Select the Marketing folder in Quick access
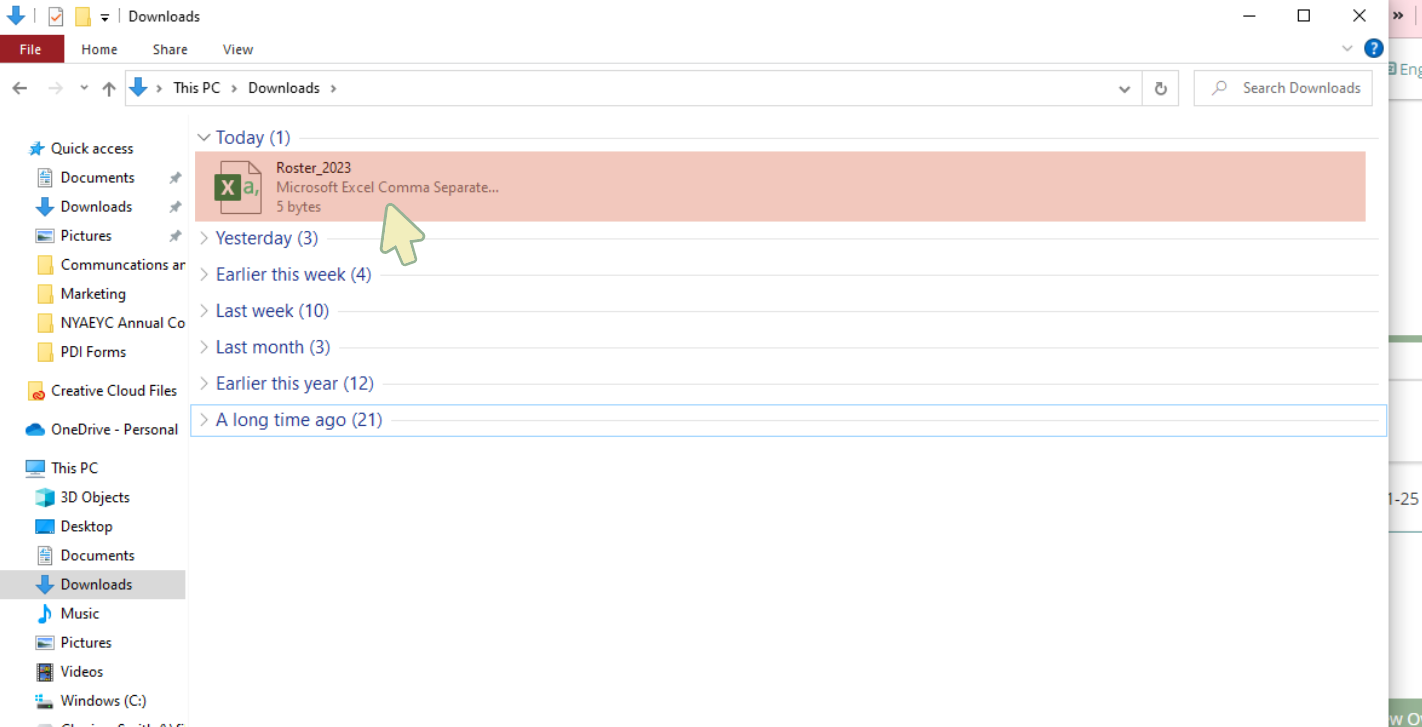The width and height of the screenshot is (1422, 727). 92,294
